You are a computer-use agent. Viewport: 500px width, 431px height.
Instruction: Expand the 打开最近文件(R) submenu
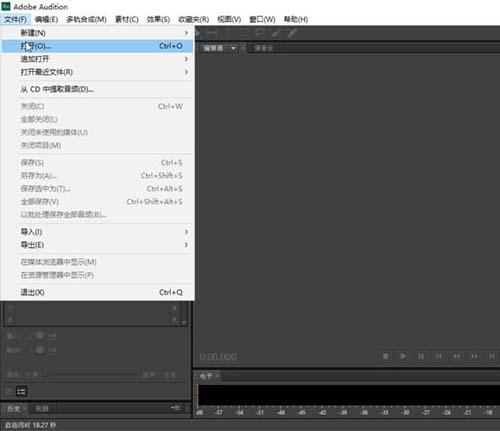click(x=186, y=72)
